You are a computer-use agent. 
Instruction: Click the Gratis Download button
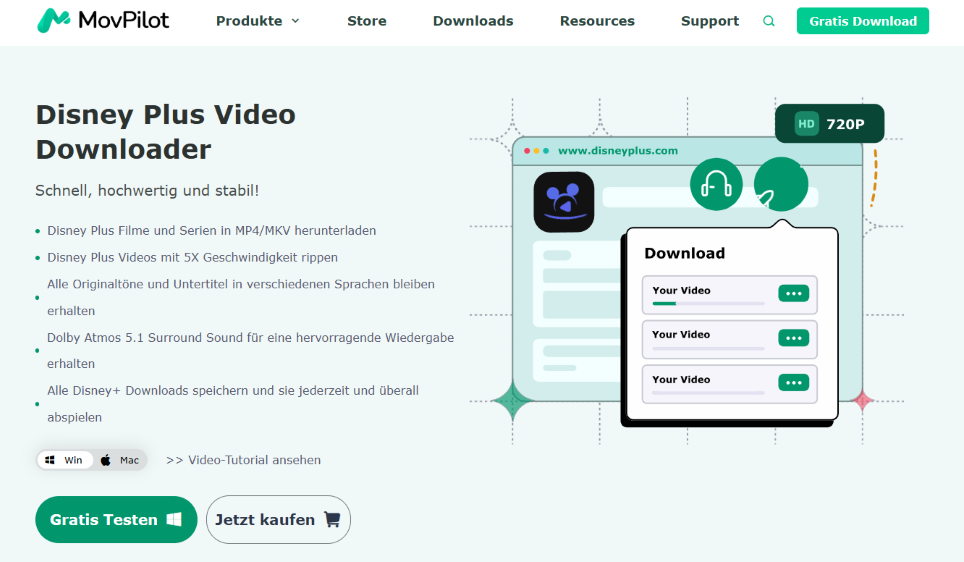(863, 21)
